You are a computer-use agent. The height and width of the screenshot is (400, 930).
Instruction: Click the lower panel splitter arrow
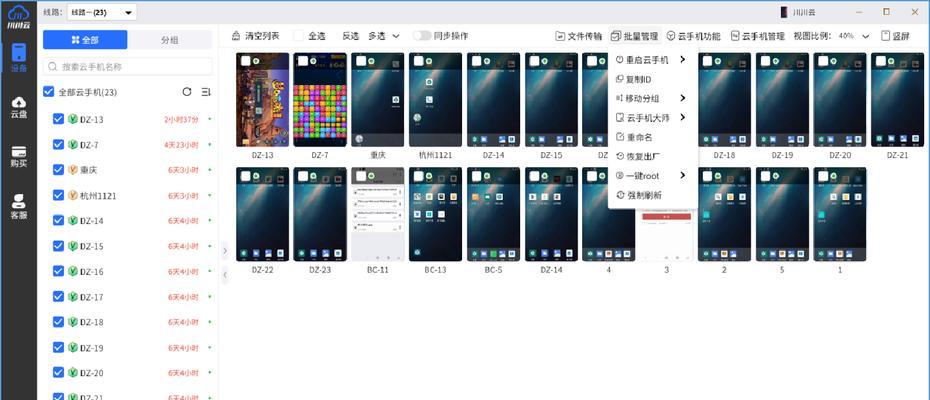click(x=225, y=275)
